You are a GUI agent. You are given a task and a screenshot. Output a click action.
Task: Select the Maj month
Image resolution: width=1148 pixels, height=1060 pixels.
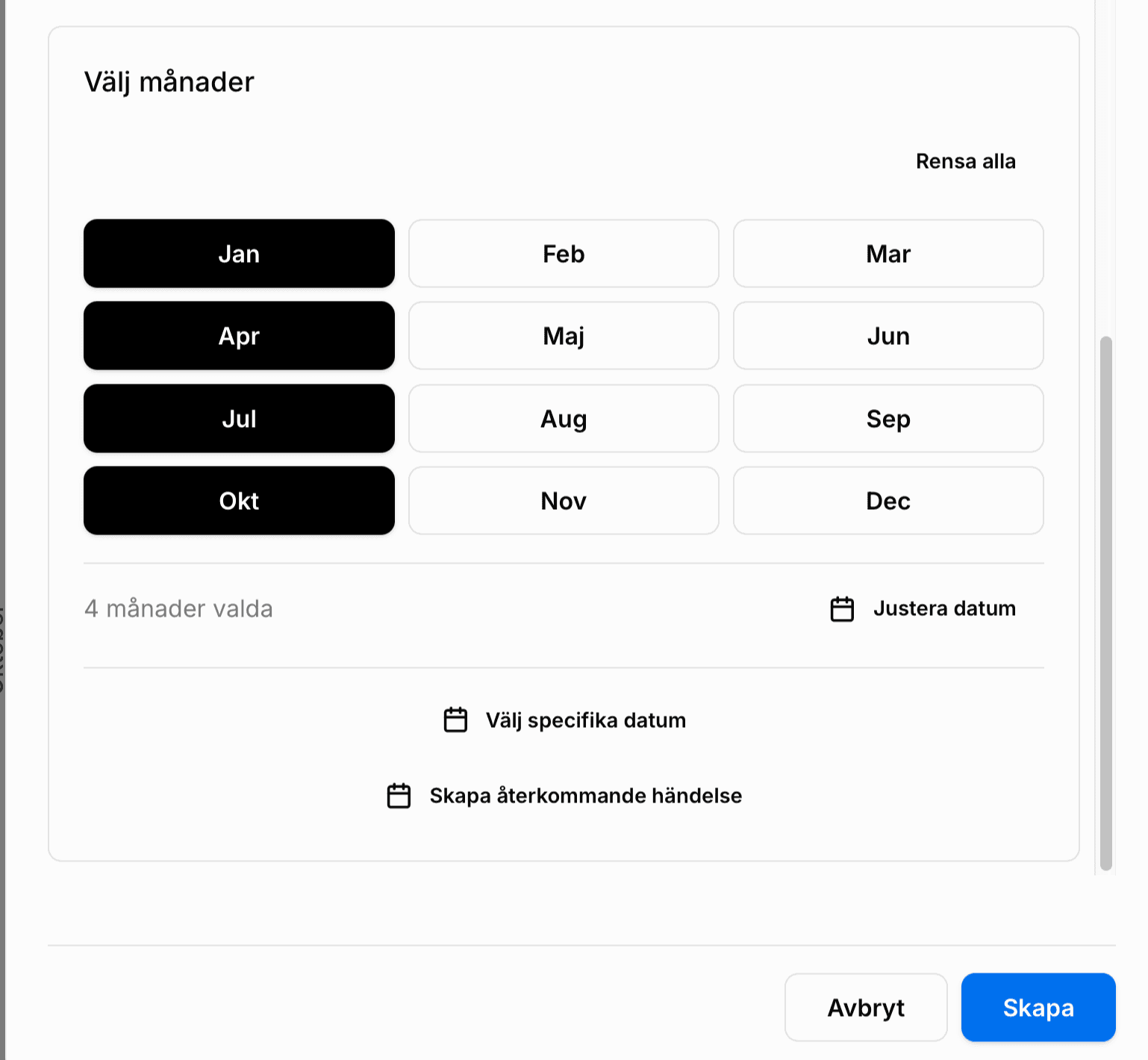pos(563,336)
